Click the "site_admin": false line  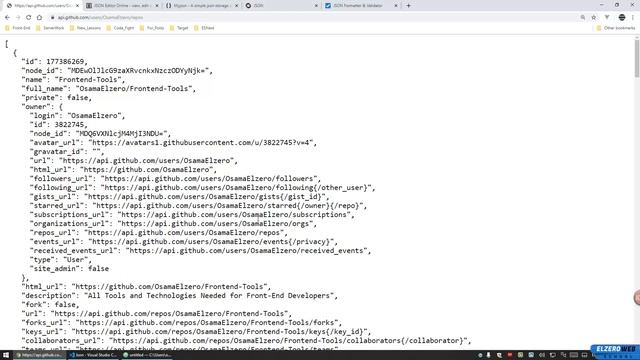[x=69, y=268]
